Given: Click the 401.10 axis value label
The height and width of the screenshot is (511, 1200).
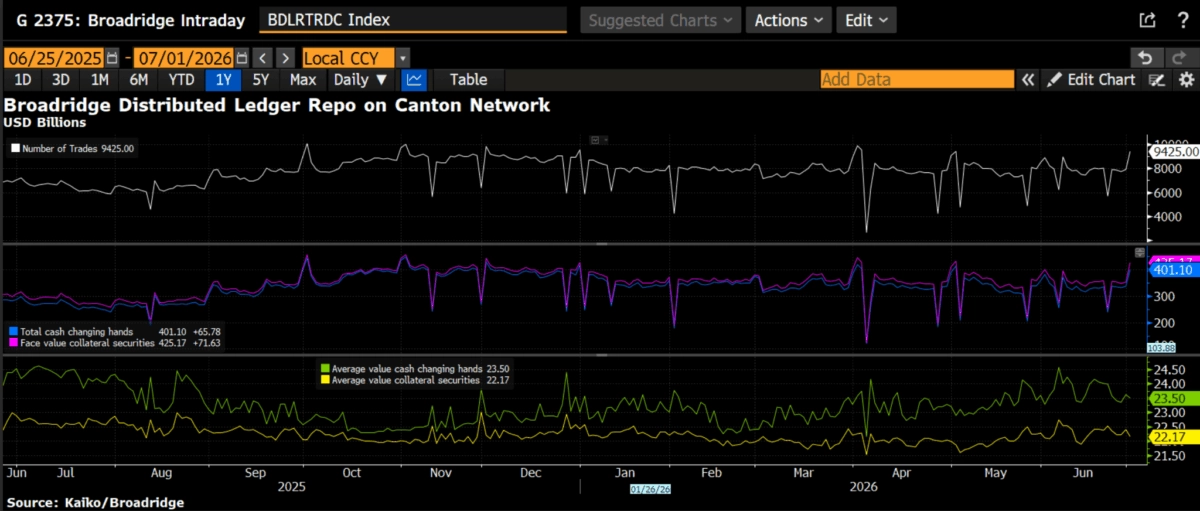Looking at the screenshot, I should point(1173,270).
